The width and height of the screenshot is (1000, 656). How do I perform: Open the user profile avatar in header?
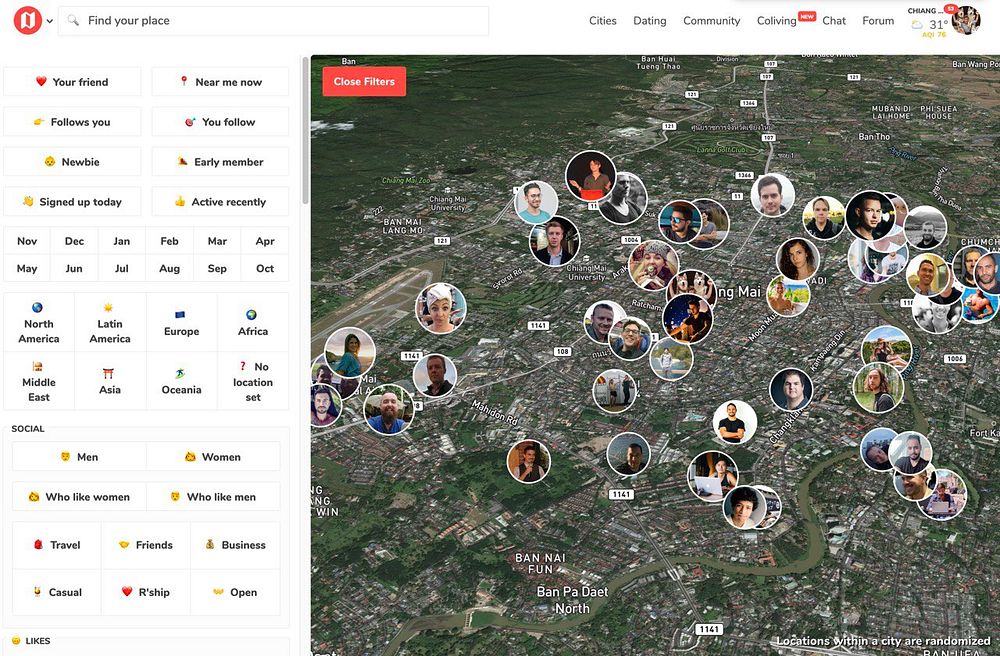tap(966, 20)
